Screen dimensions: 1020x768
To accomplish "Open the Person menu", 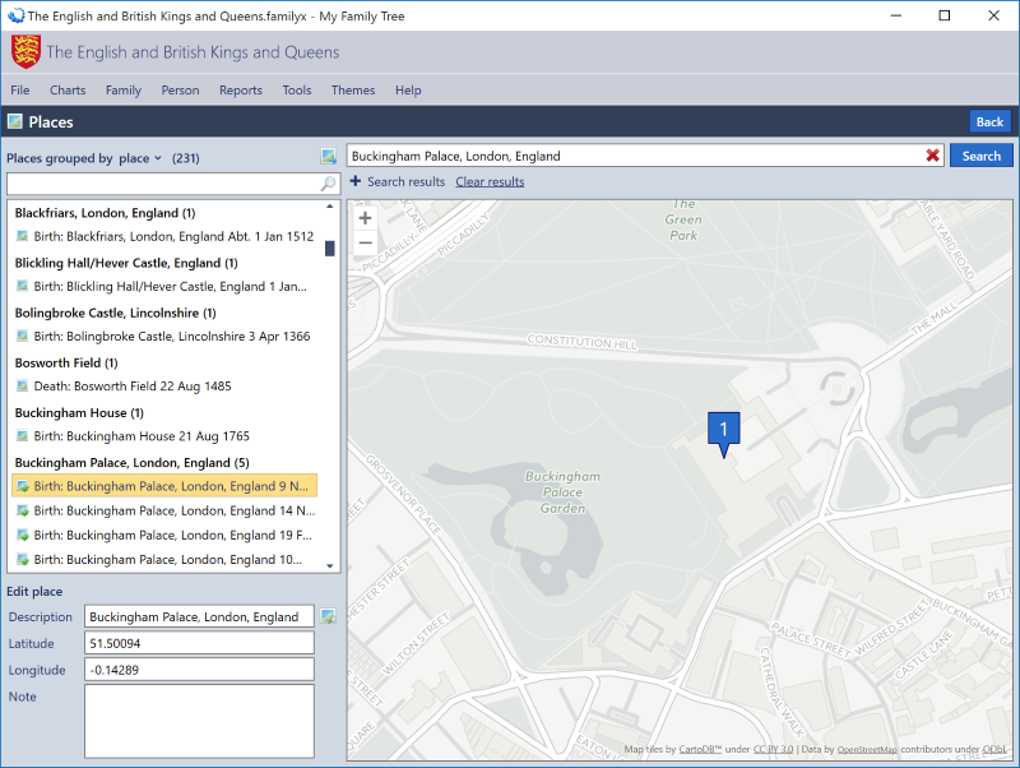I will tap(180, 90).
